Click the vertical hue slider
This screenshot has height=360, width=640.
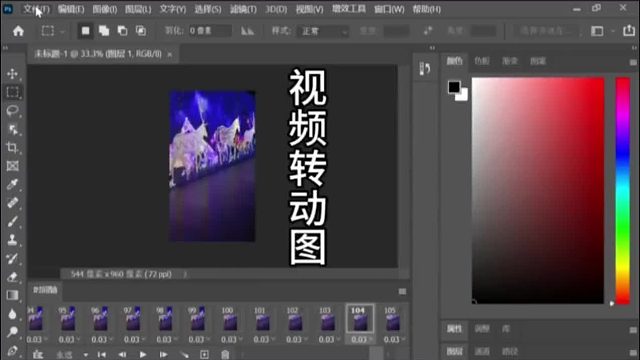(623, 191)
